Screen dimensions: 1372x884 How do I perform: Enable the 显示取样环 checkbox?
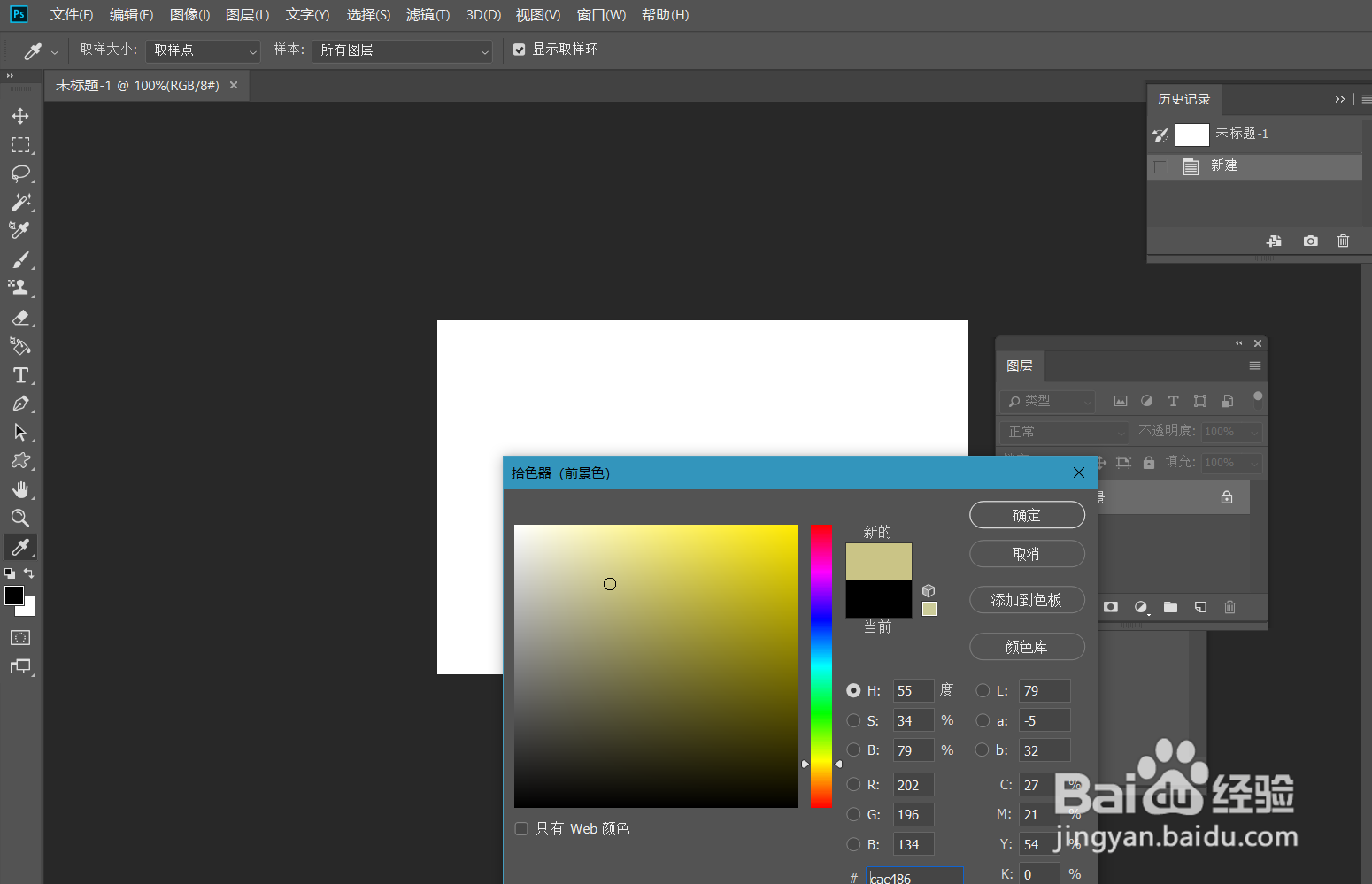[520, 50]
